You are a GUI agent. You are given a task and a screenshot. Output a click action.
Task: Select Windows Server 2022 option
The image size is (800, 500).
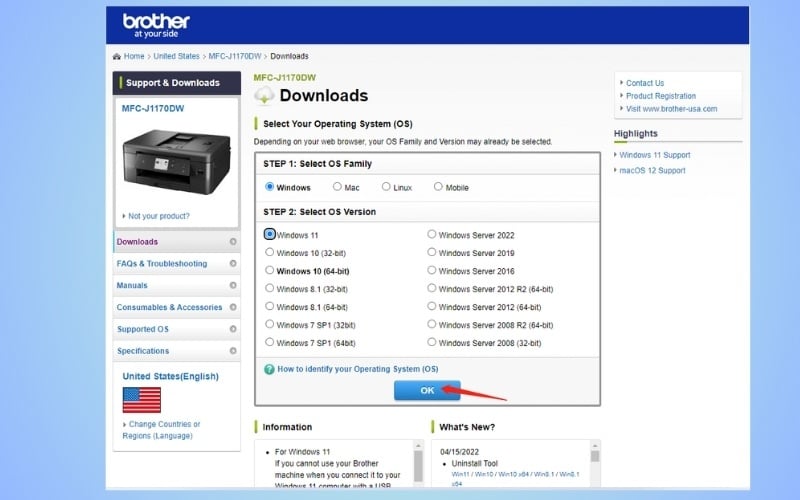coord(432,235)
